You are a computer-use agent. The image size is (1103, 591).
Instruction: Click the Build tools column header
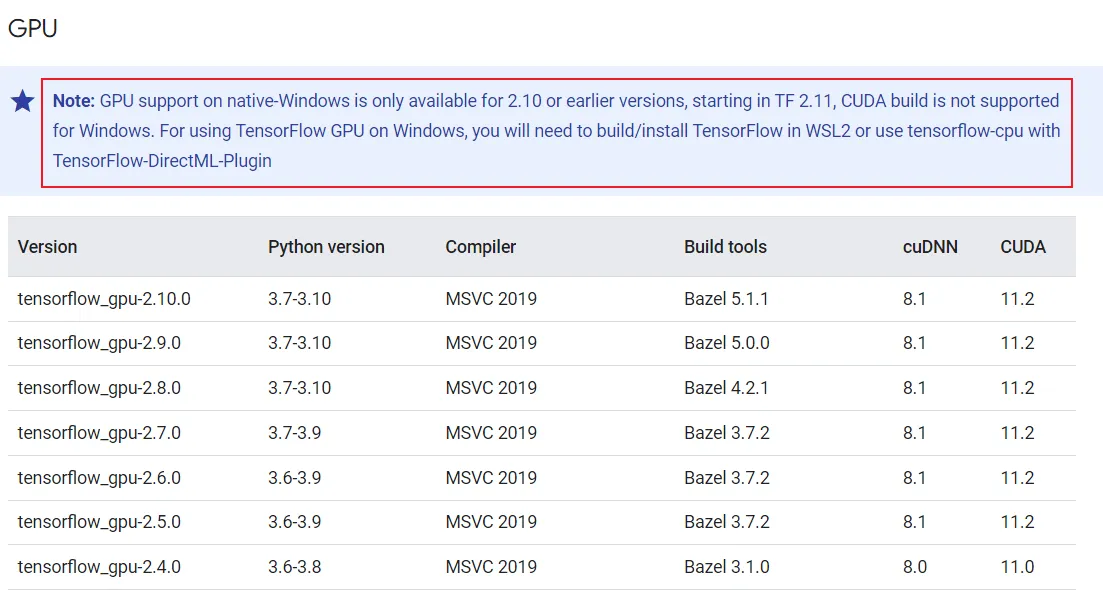(725, 247)
